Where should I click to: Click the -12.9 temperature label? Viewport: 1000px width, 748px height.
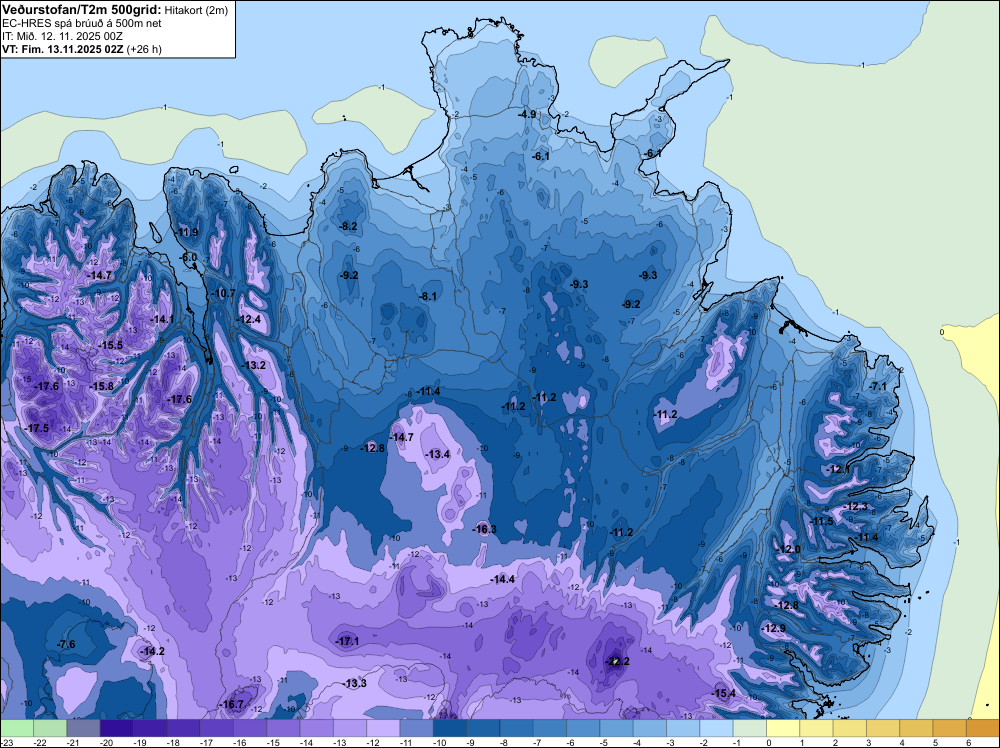774,628
